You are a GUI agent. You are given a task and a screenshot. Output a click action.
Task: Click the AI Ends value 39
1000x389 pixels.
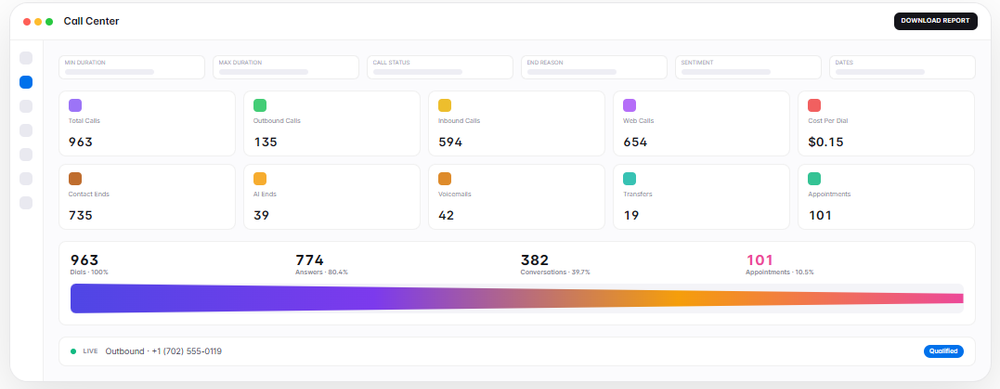point(261,216)
